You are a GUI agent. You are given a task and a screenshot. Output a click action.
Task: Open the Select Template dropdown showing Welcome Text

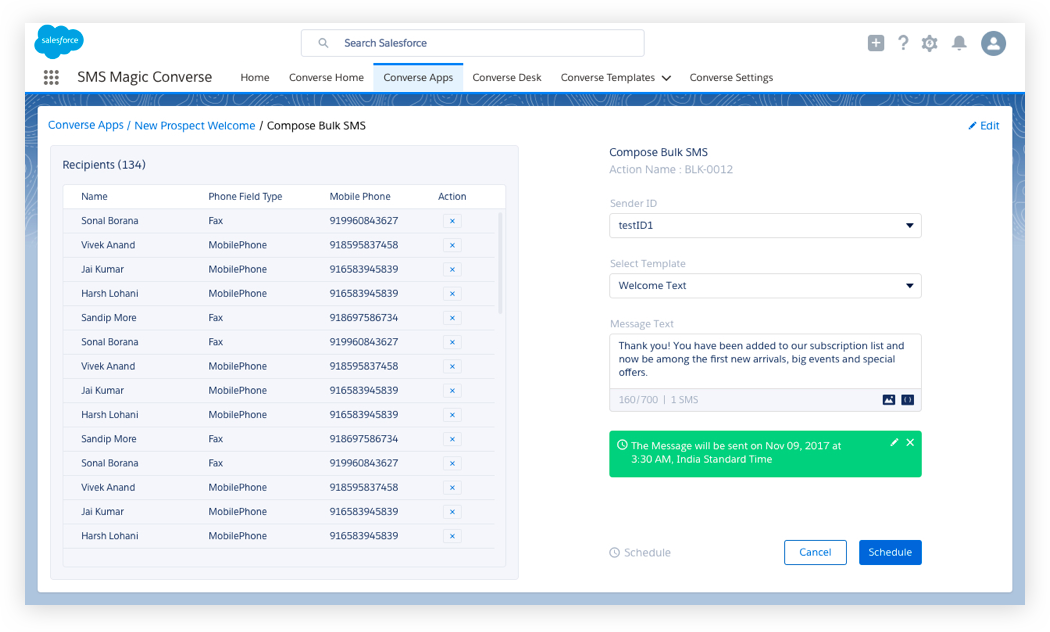[x=765, y=286]
